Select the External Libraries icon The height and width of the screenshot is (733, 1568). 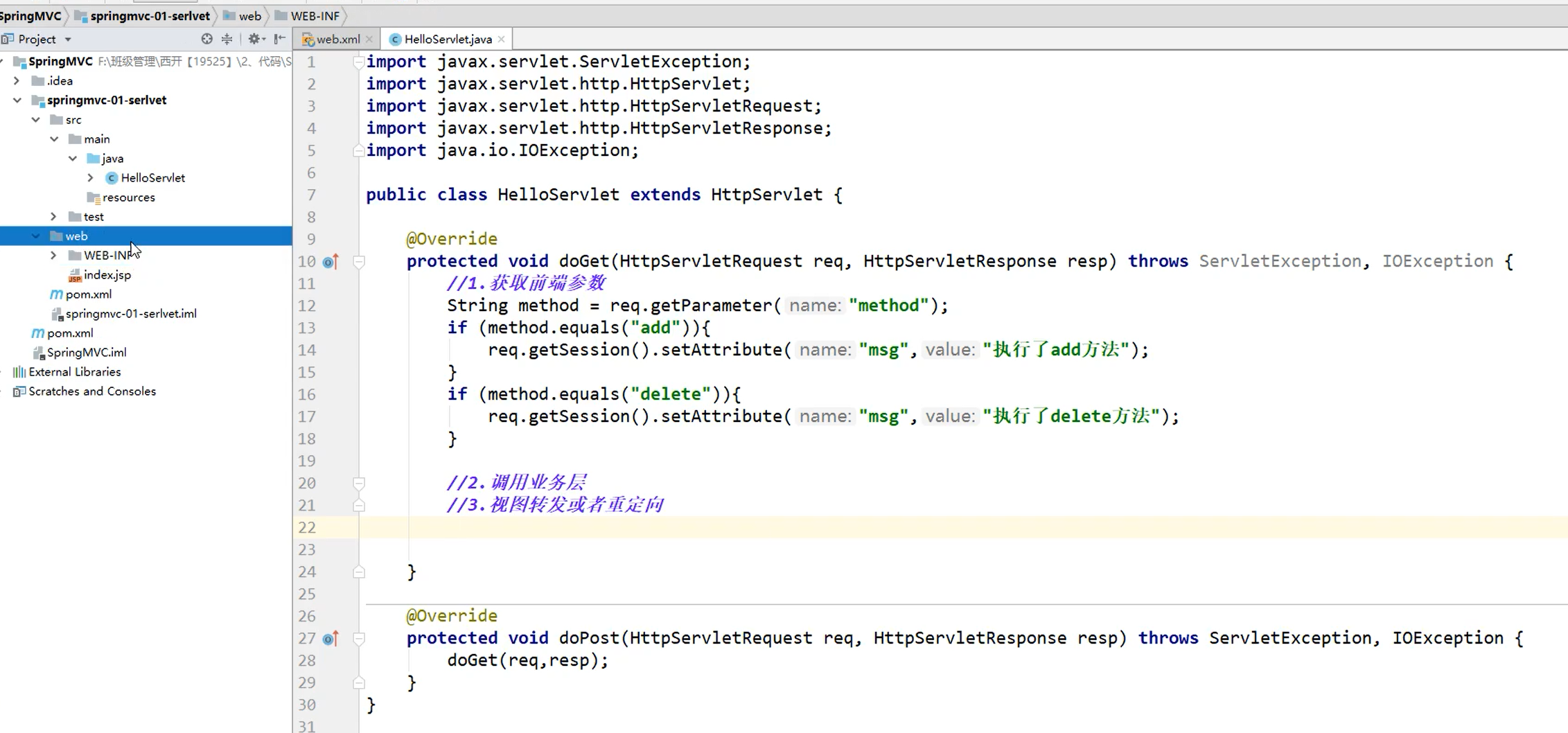pos(19,372)
